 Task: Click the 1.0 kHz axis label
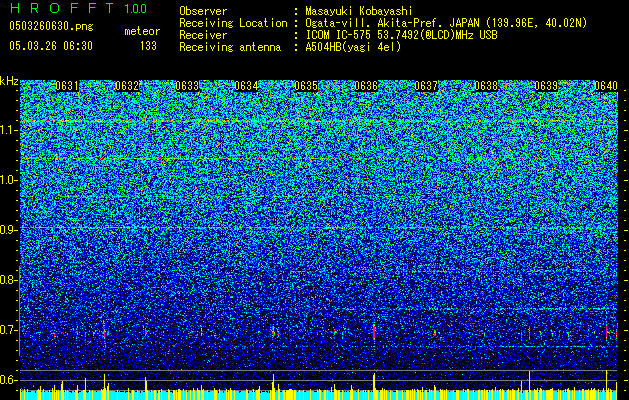[x=8, y=180]
